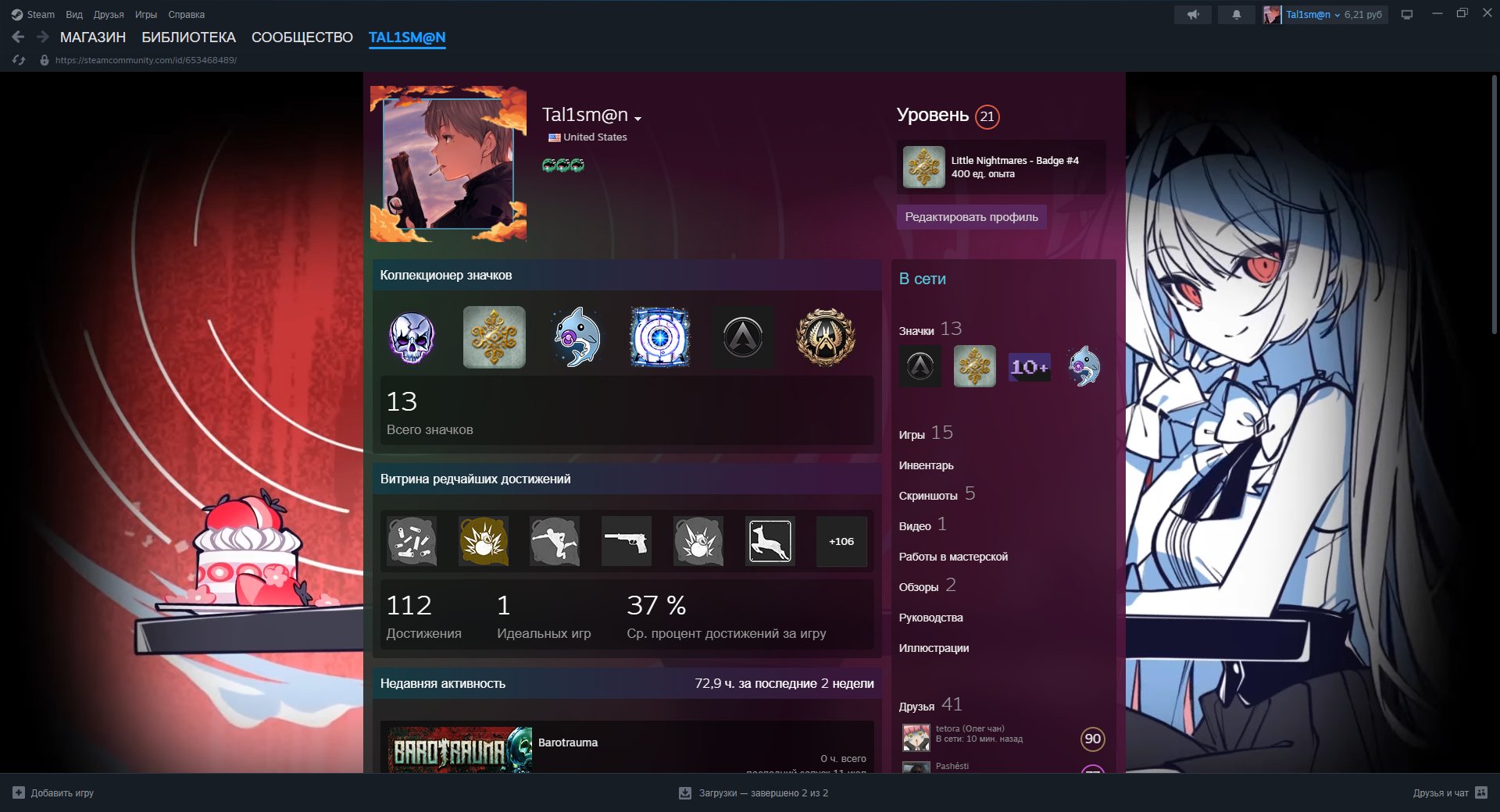Click the Little Nightmares badge in sidebar

(x=975, y=366)
